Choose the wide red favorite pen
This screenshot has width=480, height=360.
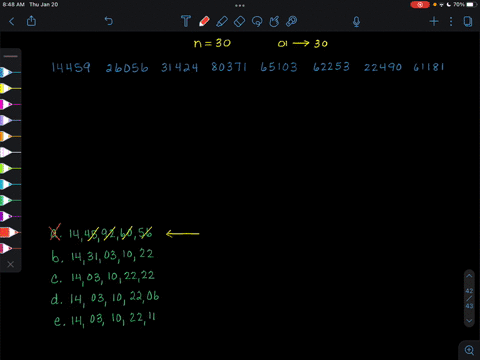(x=10, y=232)
